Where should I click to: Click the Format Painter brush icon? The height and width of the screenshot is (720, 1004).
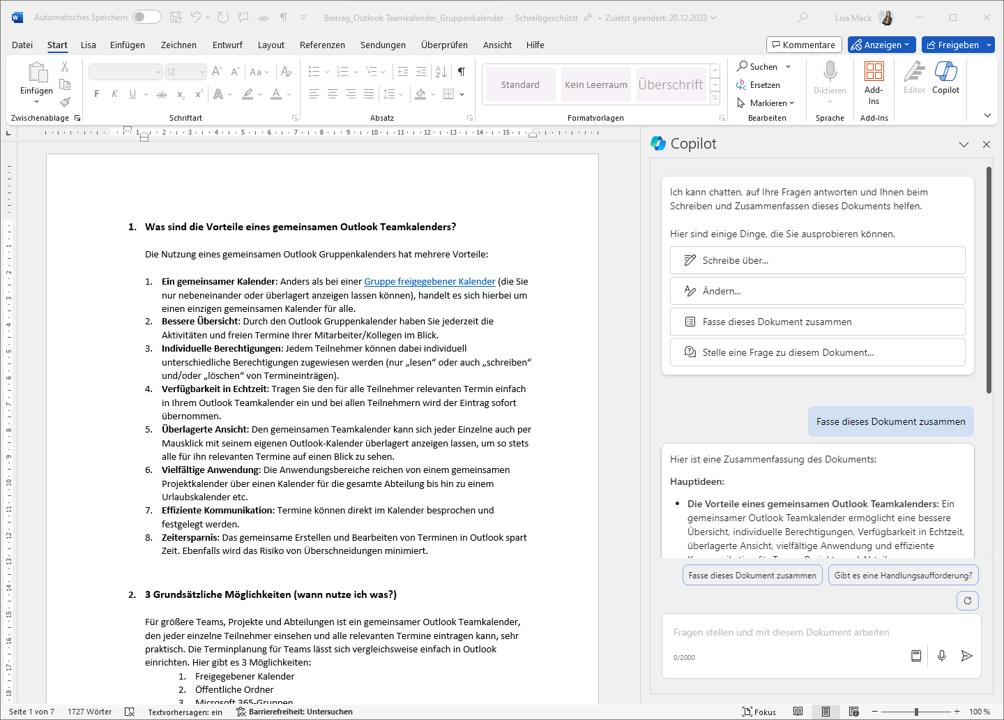coord(65,102)
